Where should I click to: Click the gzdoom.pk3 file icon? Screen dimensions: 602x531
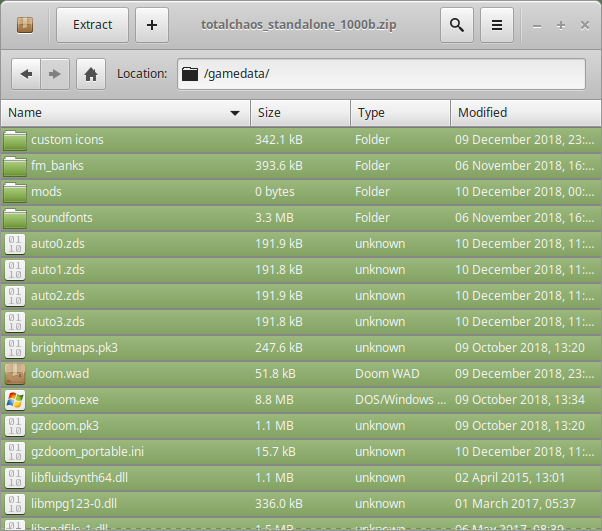point(15,426)
